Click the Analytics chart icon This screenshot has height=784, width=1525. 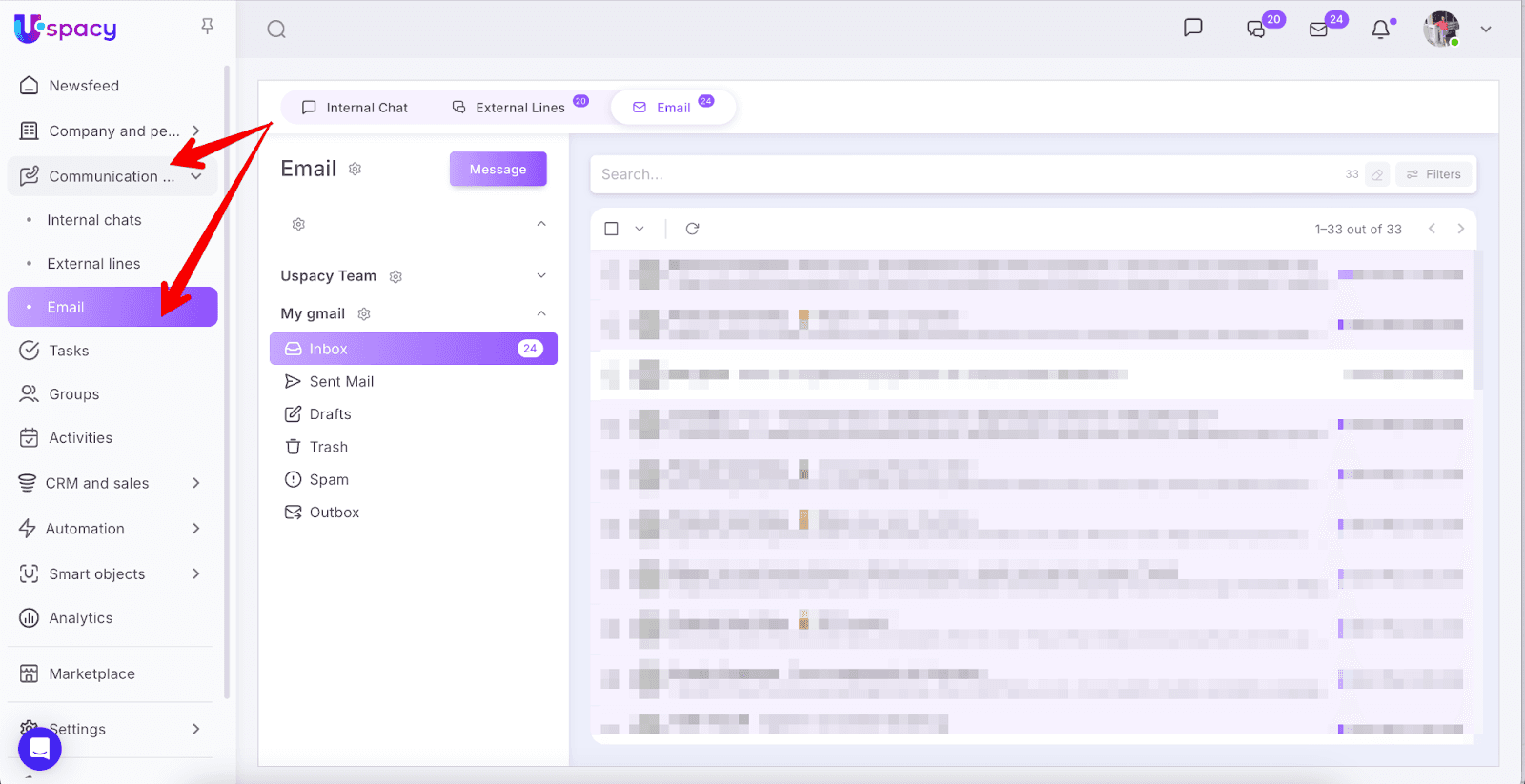point(30,618)
